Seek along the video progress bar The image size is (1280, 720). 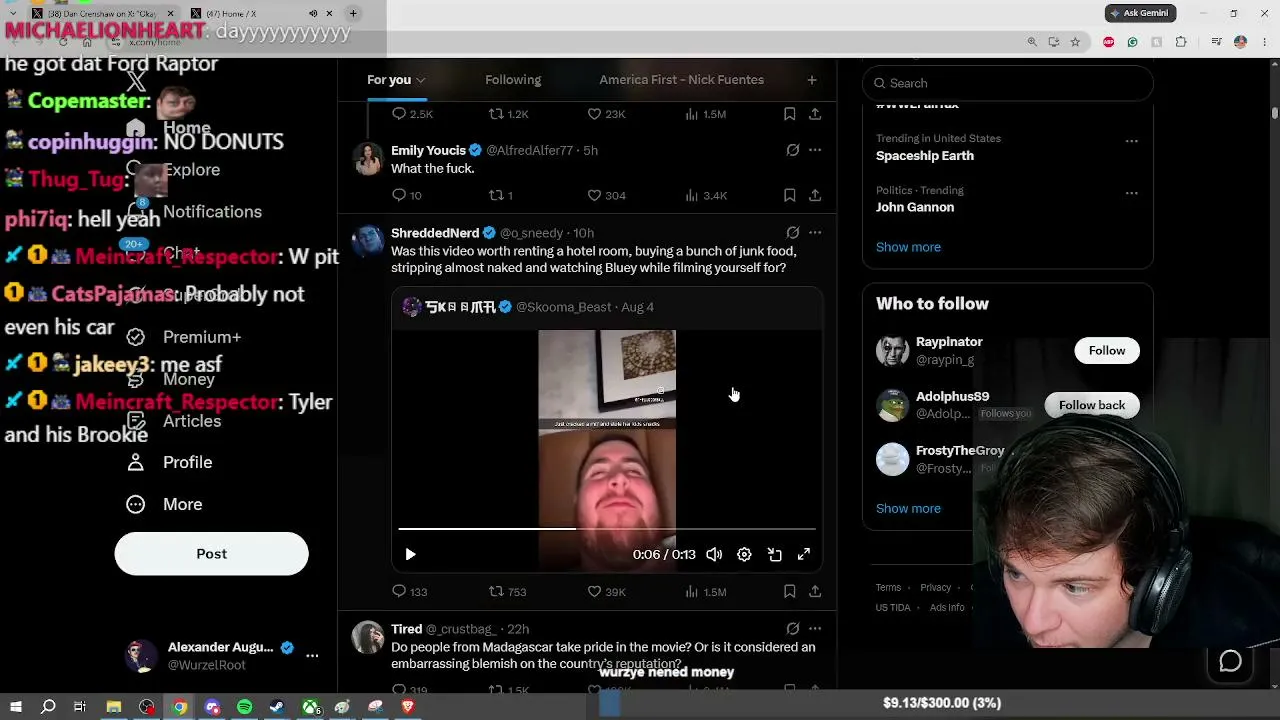(x=607, y=528)
